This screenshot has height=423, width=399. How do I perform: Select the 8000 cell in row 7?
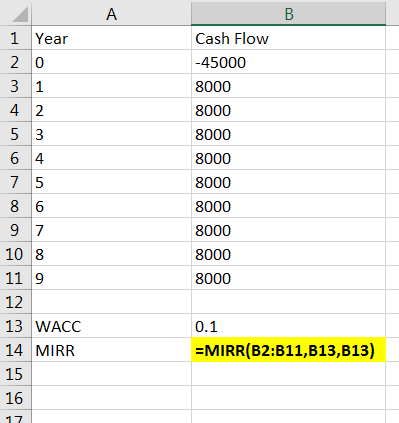coord(289,182)
